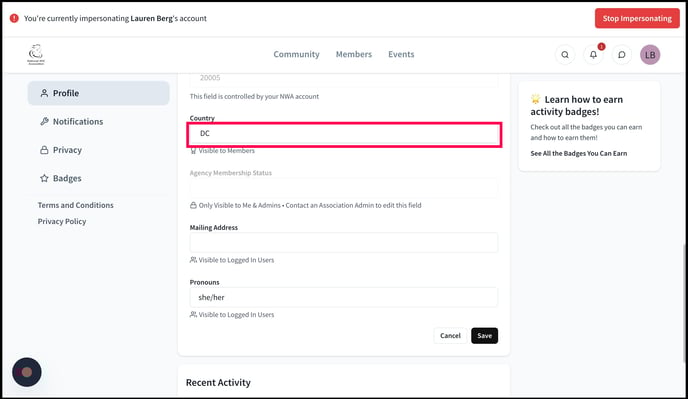Viewport: 688px width, 399px height.
Task: Click the Pronouns input field
Action: click(344, 297)
